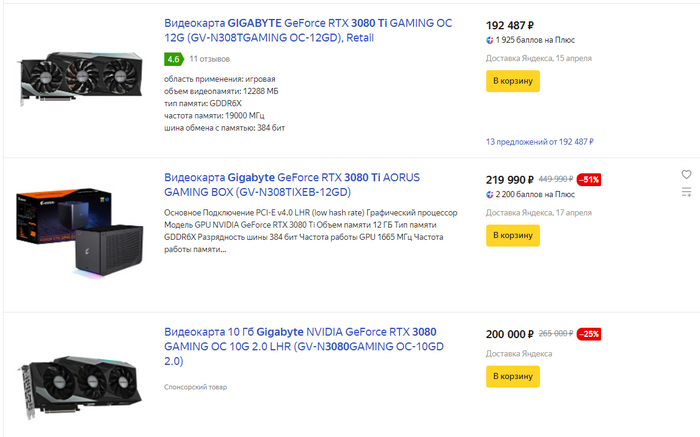The width and height of the screenshot is (700, 437).
Task: Click the red −51% discount badge
Action: coord(588,179)
